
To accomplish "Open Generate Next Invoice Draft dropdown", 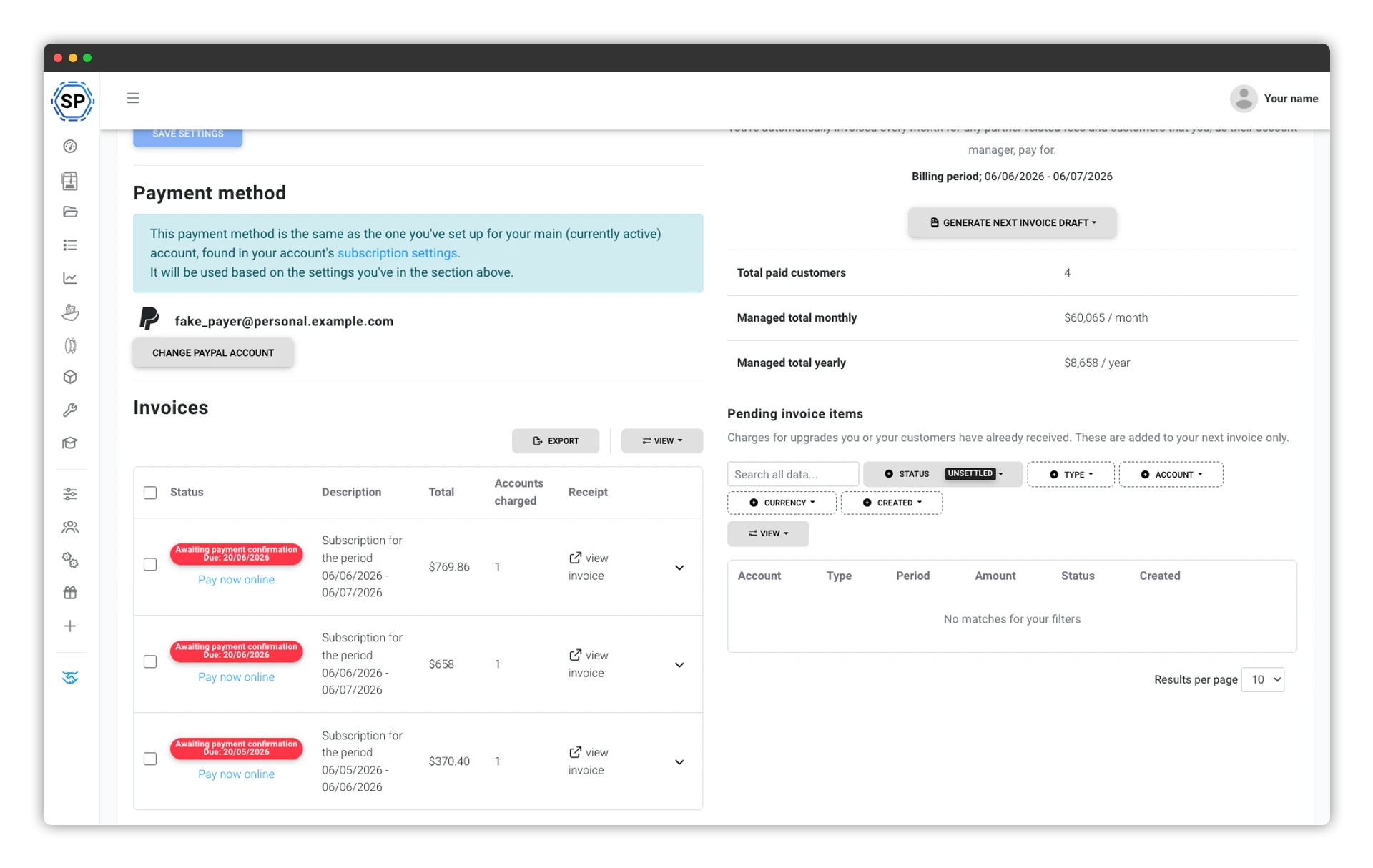I will [1012, 223].
